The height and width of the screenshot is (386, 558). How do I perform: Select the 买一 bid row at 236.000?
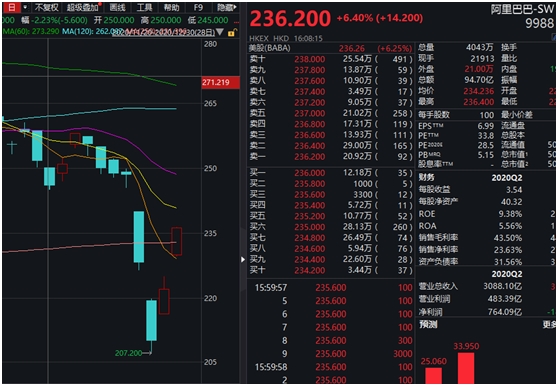330,173
